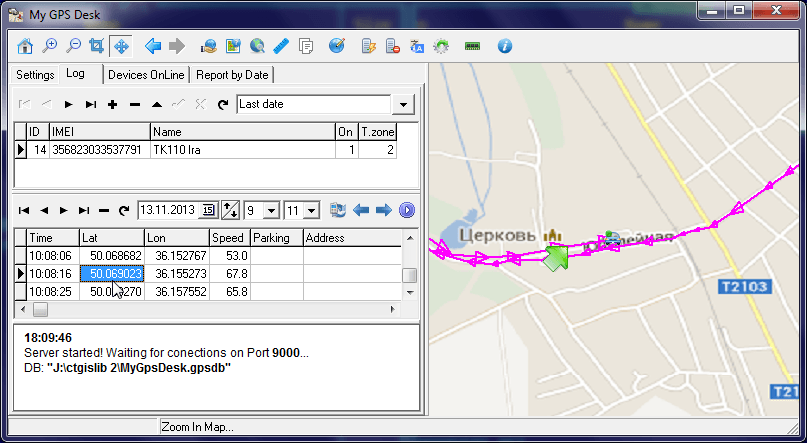The width and height of the screenshot is (807, 443).
Task: Open calendar picker next to 13.11.2013
Action: pyautogui.click(x=208, y=210)
